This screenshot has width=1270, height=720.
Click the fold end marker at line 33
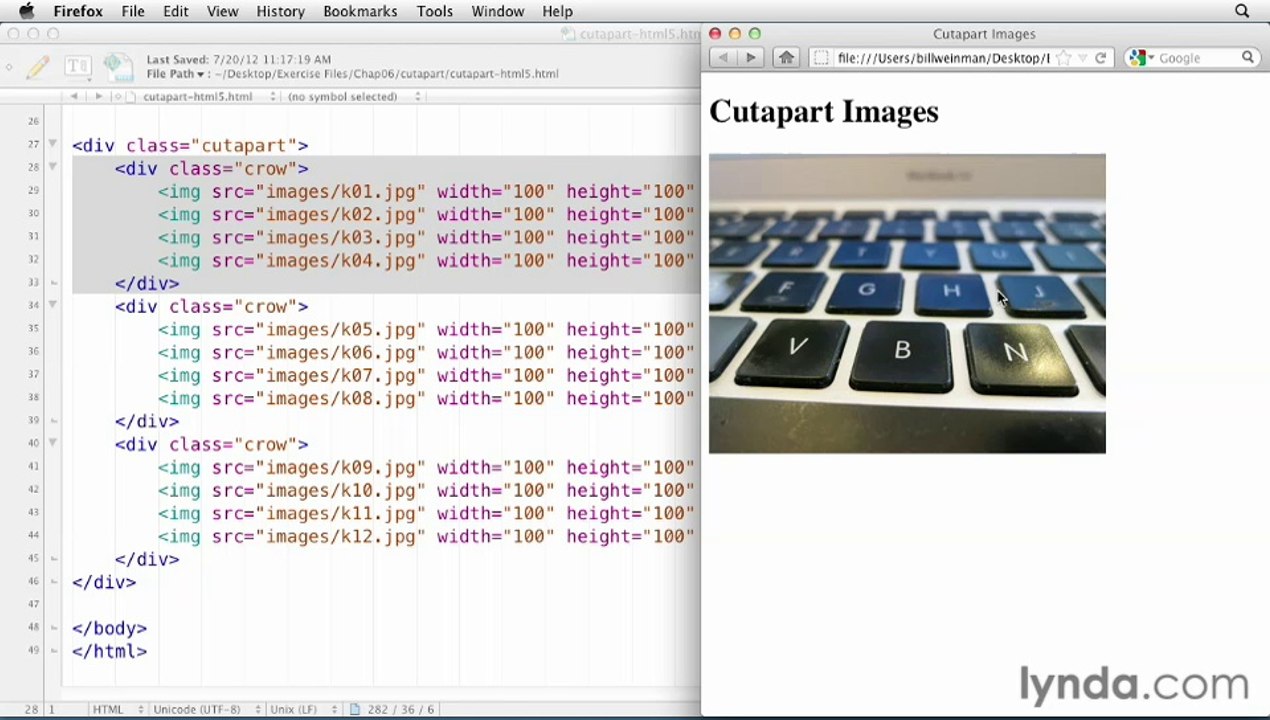[x=53, y=283]
